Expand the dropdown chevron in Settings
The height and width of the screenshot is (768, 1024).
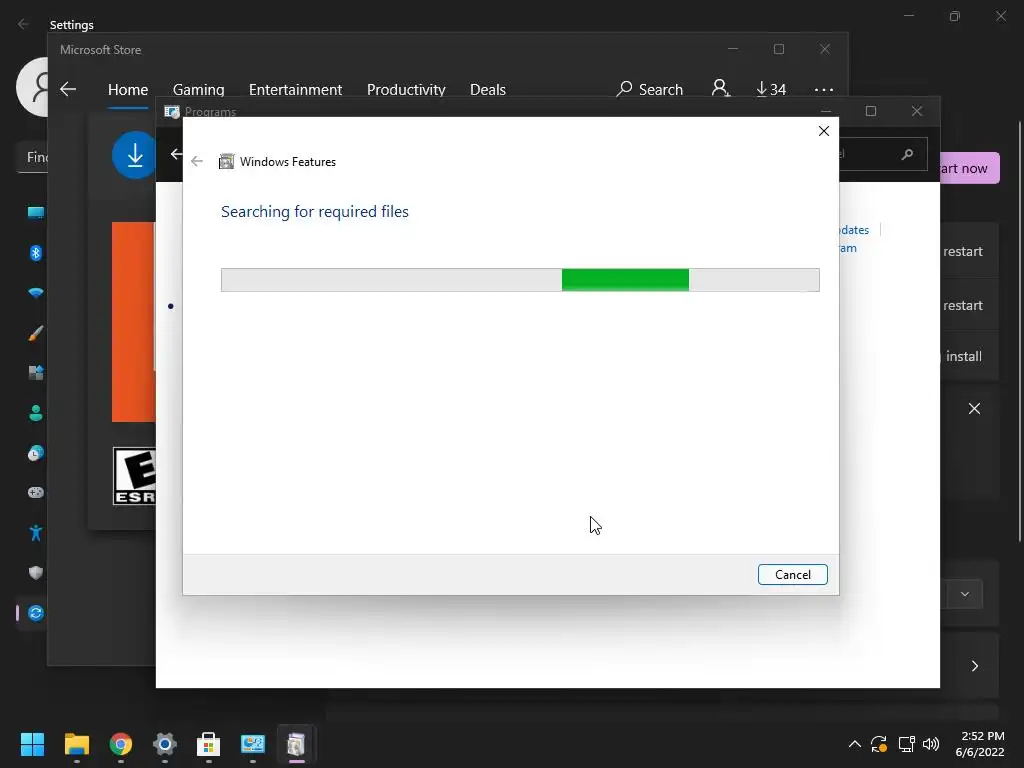click(965, 594)
